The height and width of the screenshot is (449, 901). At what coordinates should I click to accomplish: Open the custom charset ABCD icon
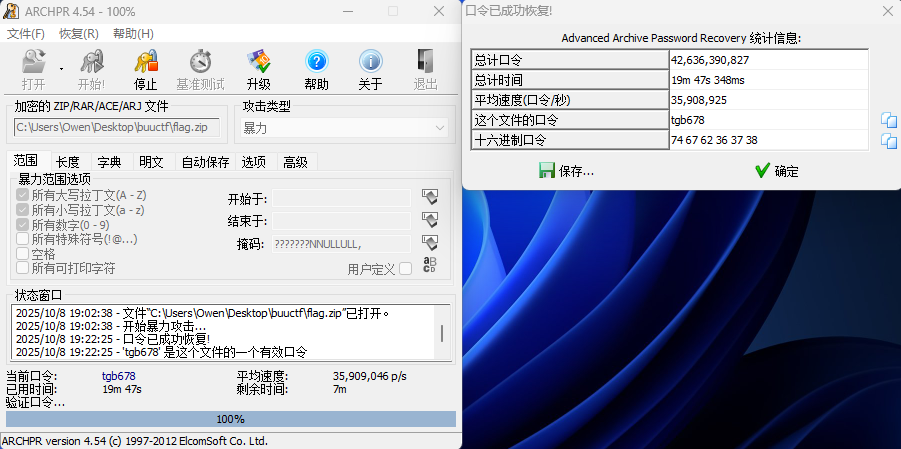pos(430,264)
